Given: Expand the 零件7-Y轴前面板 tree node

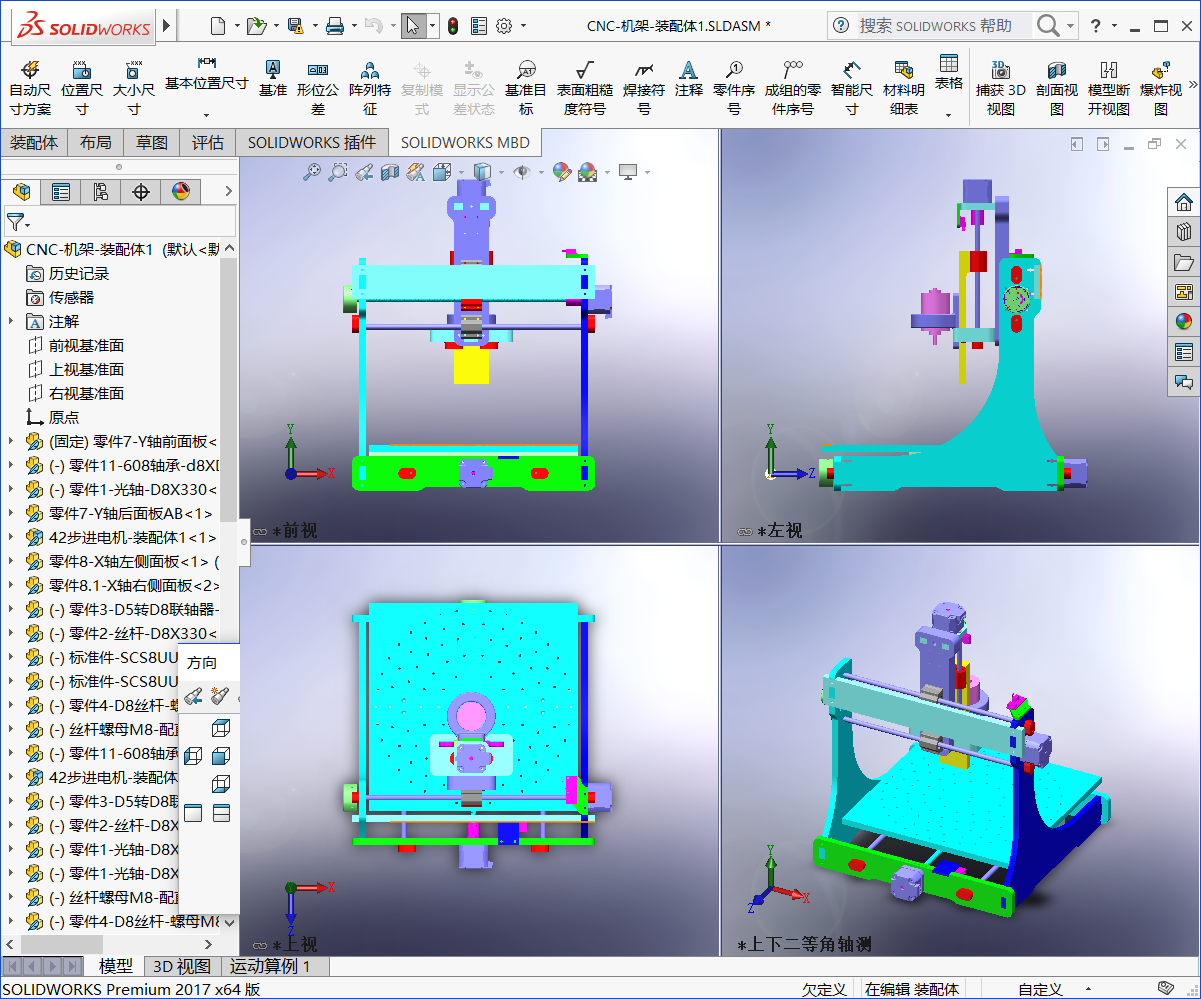Looking at the screenshot, I should point(11,441).
